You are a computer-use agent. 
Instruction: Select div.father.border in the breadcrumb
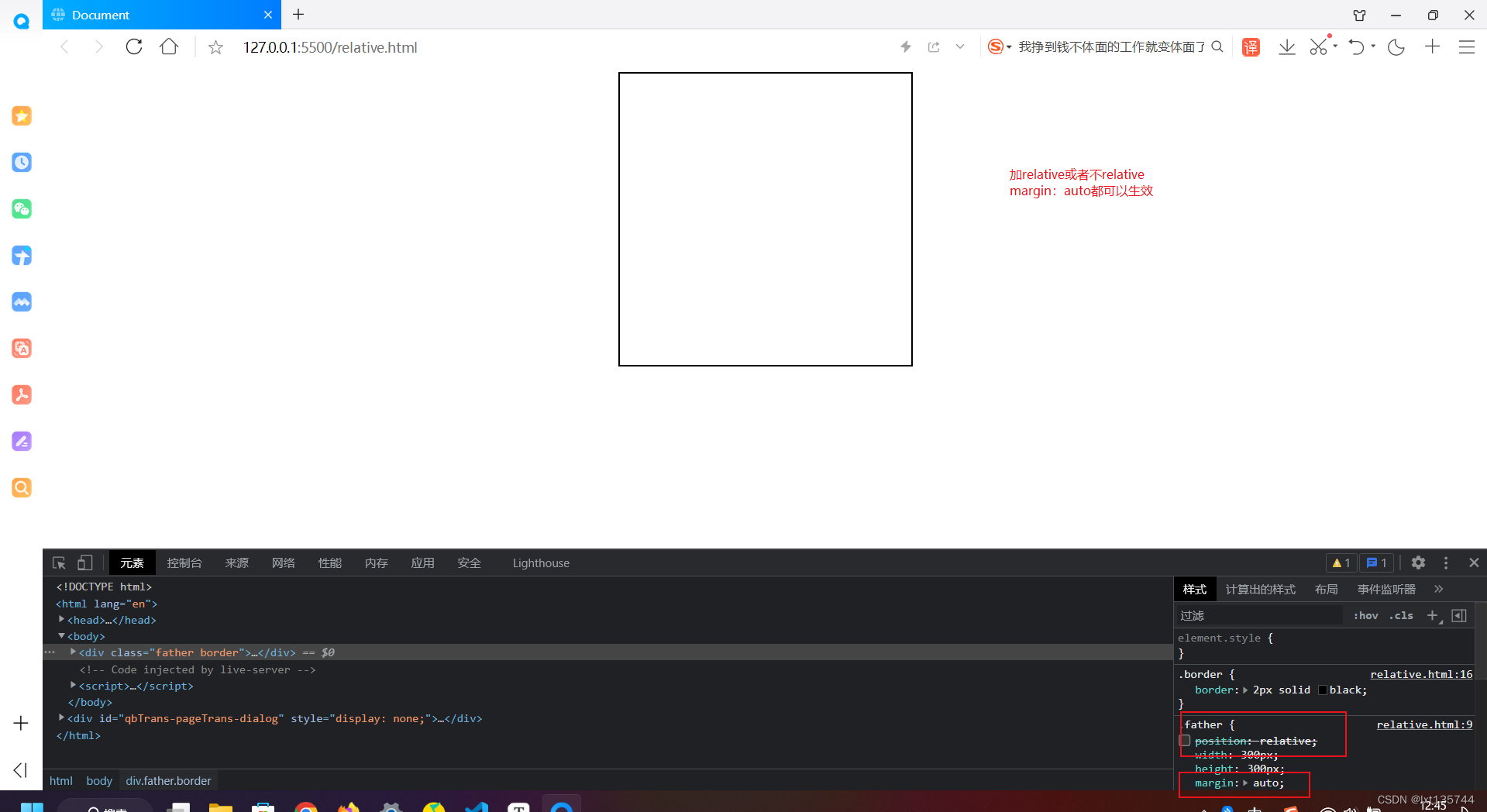(x=168, y=781)
